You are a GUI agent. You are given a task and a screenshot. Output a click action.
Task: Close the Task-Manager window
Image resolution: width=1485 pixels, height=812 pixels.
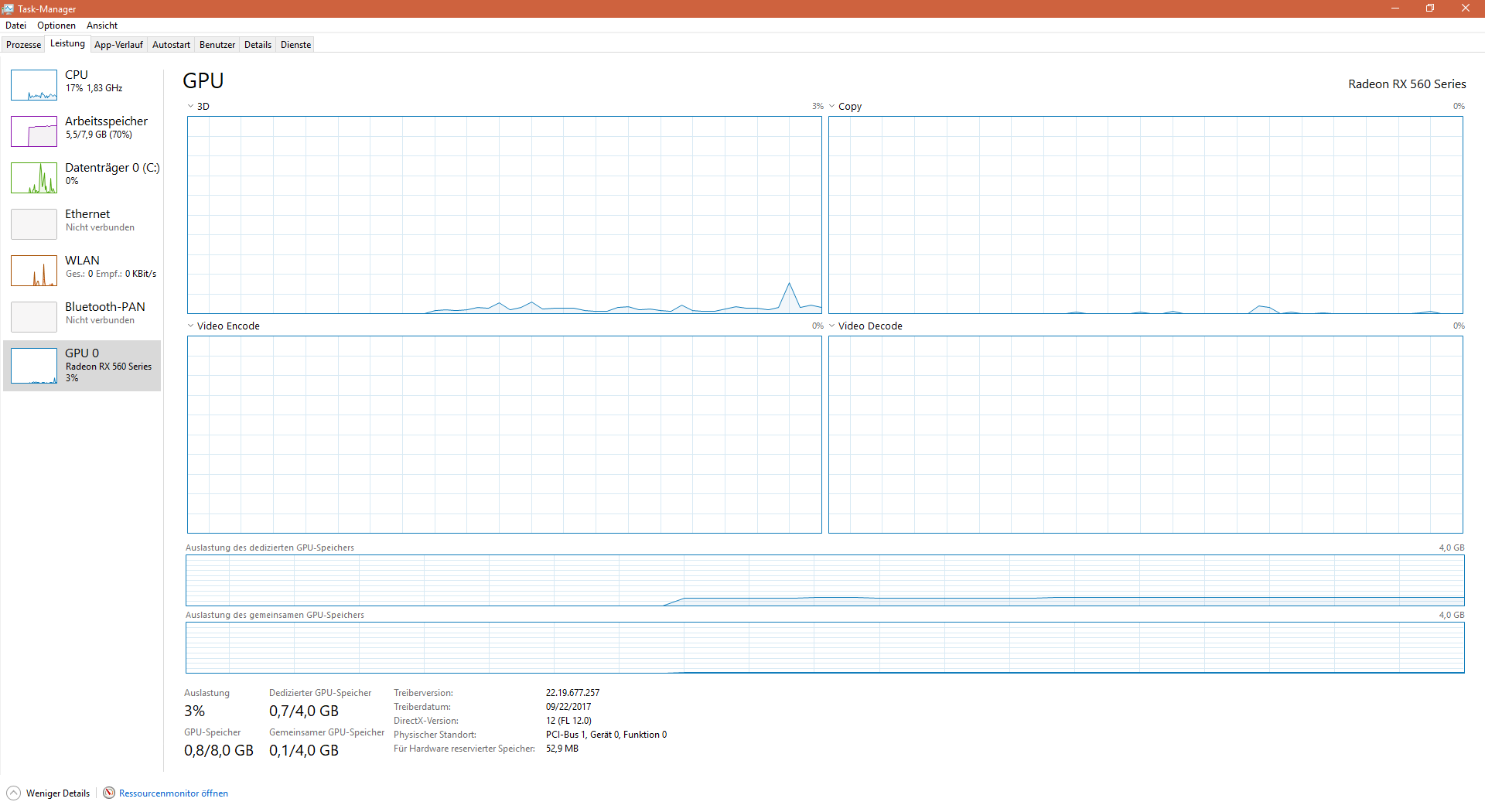pos(1466,9)
